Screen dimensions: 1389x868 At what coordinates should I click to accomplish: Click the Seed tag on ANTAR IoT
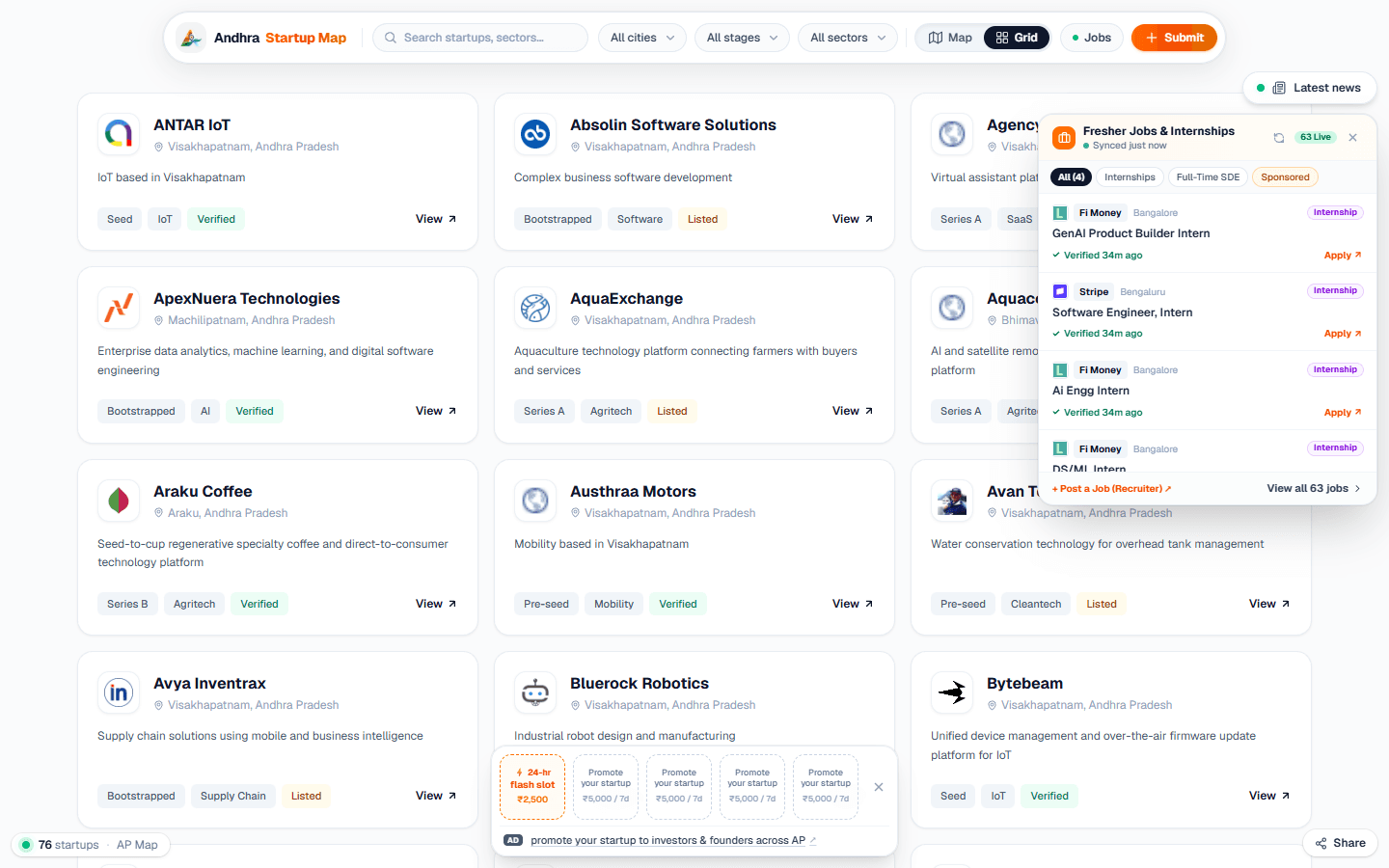tap(120, 219)
